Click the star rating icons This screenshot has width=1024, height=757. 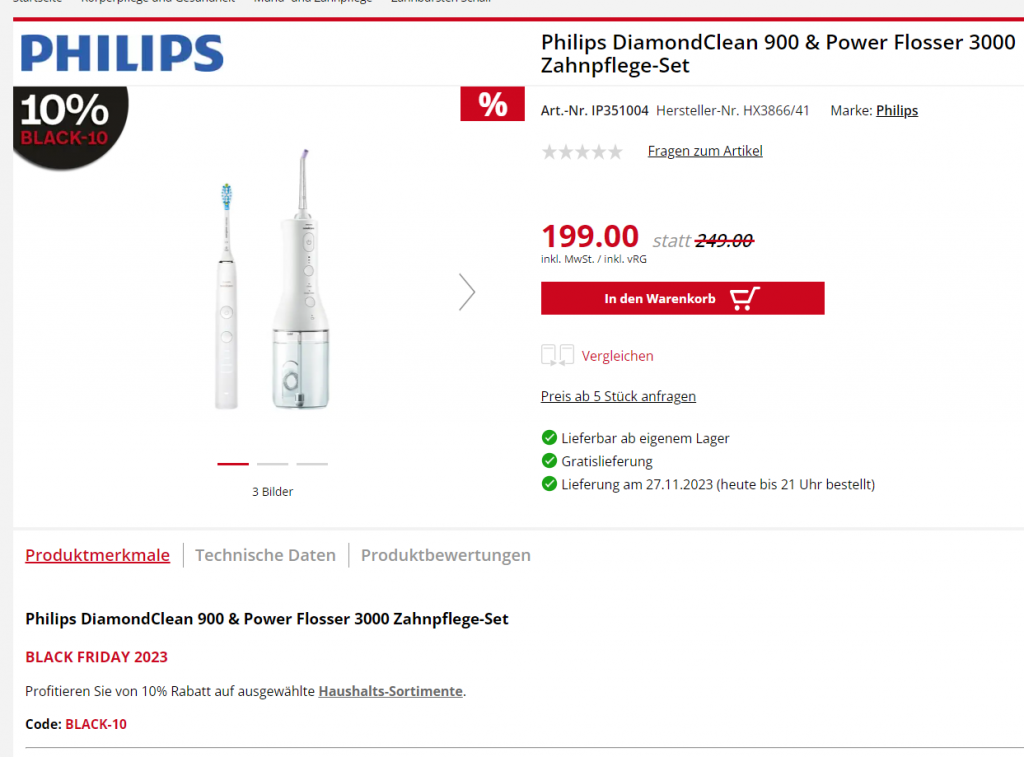coord(582,152)
